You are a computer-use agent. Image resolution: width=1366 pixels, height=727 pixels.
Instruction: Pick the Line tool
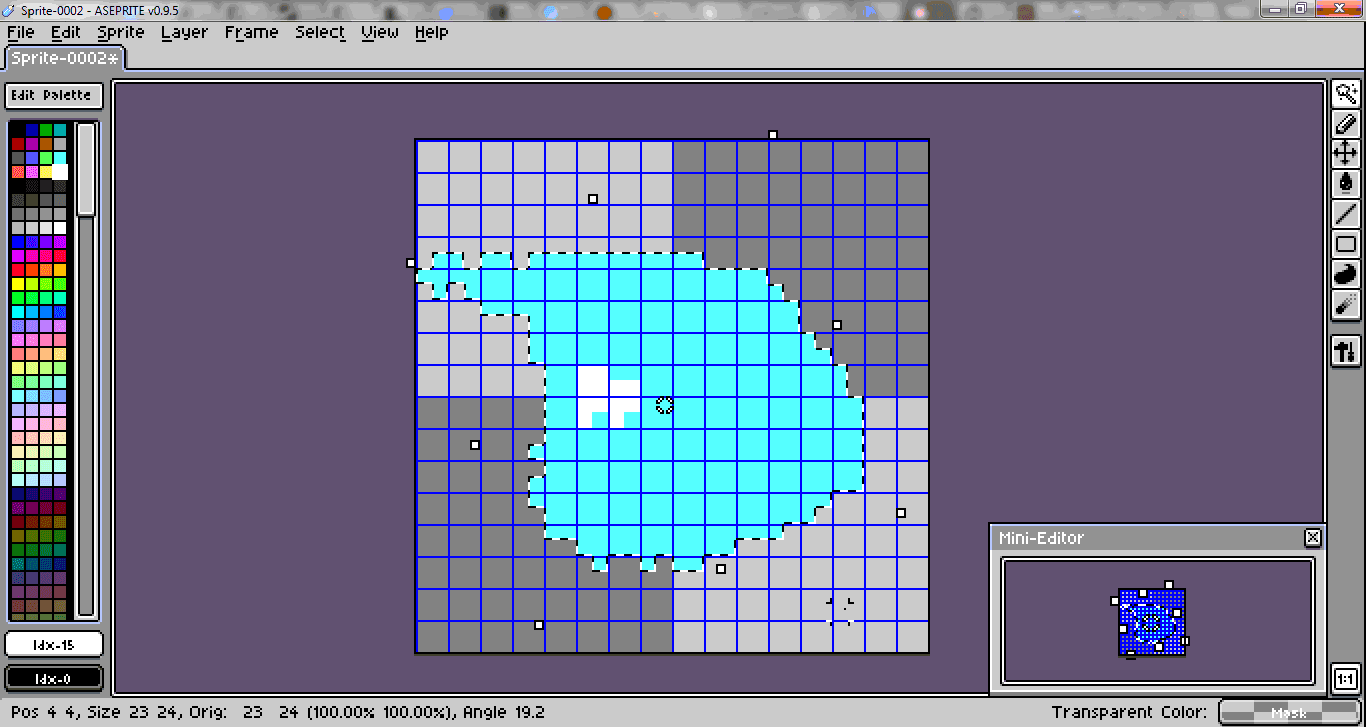[x=1345, y=214]
